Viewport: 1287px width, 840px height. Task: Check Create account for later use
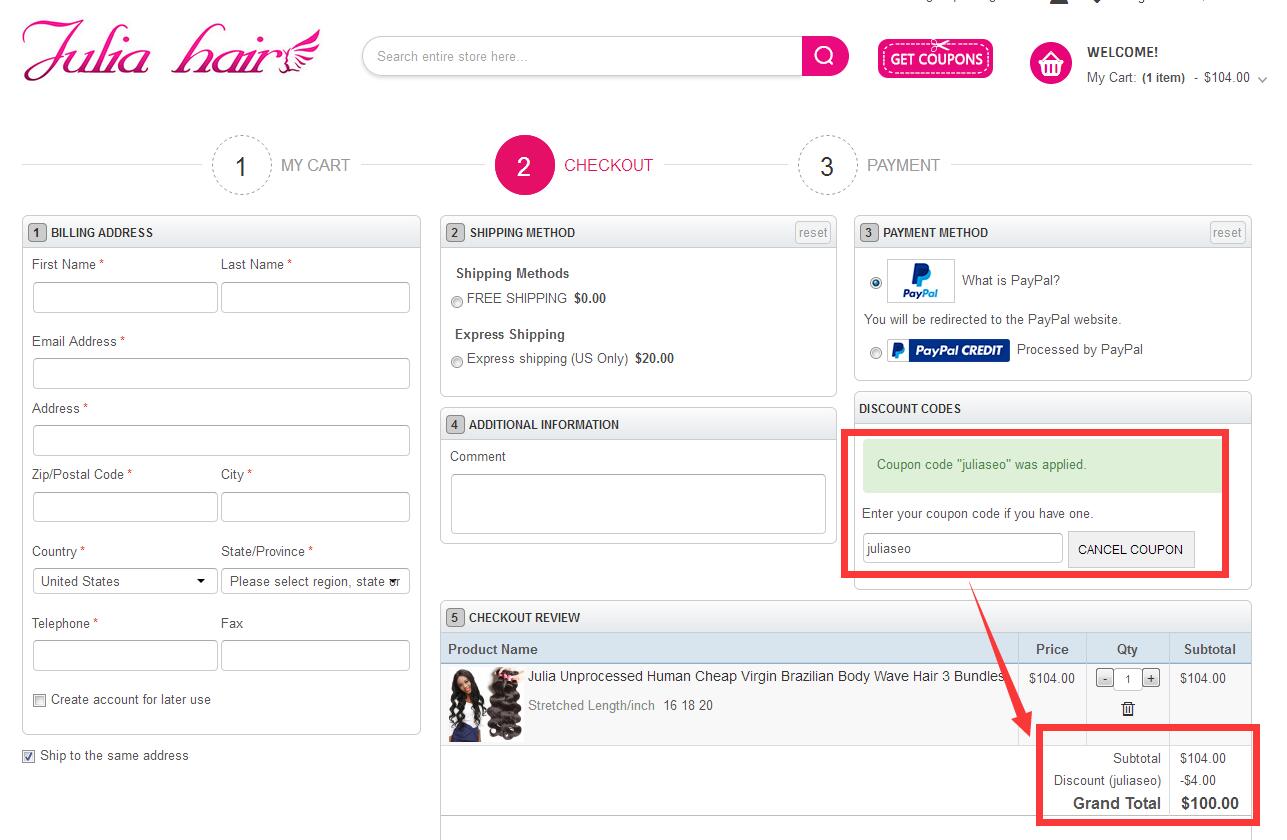click(x=39, y=700)
